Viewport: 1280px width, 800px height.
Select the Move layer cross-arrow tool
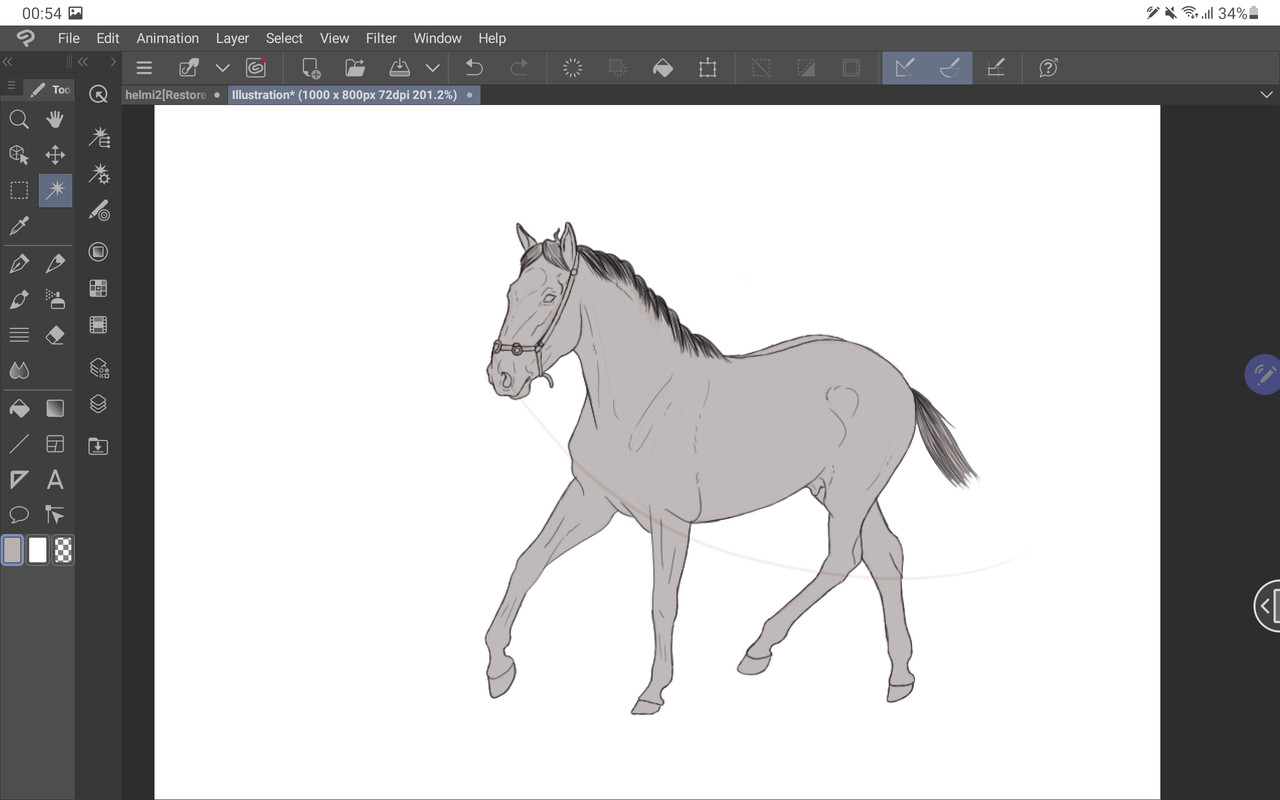[x=55, y=154]
